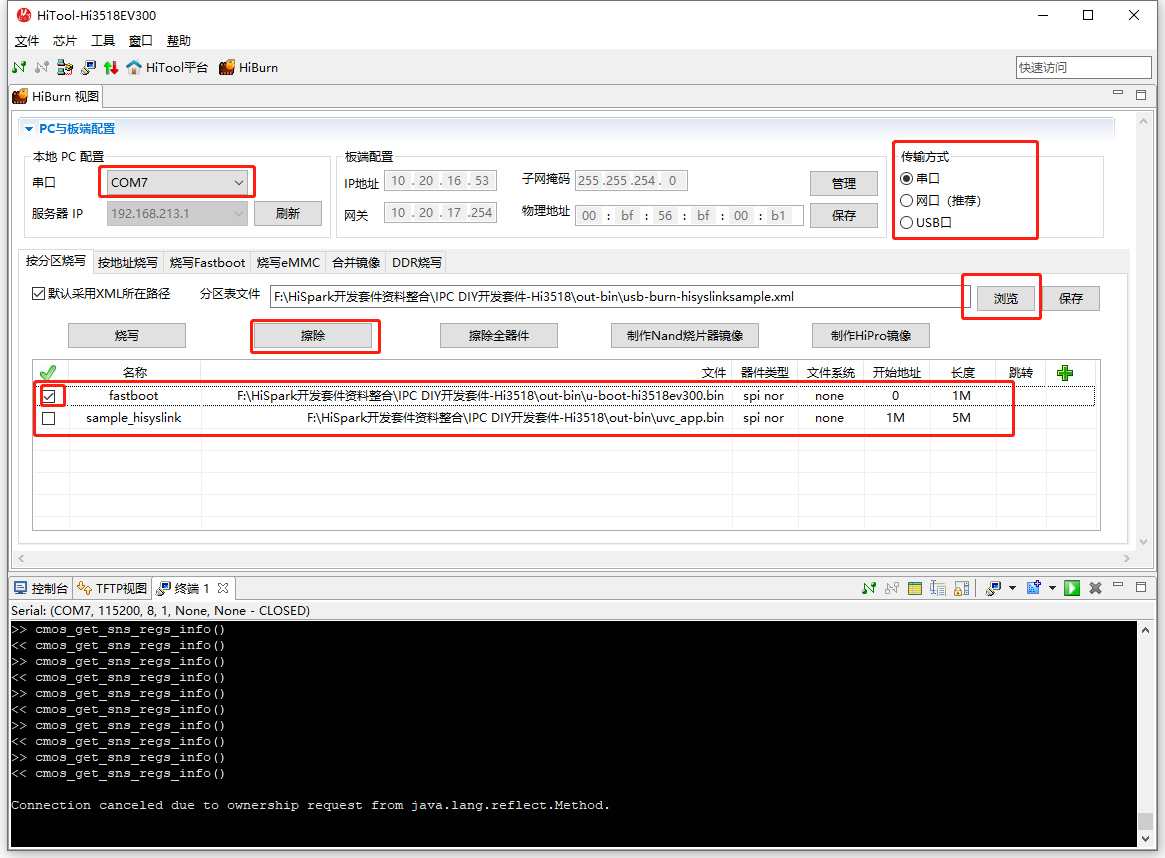1165x858 pixels.
Task: Click the terminal output vertical scrollbar
Action: tap(1146, 734)
